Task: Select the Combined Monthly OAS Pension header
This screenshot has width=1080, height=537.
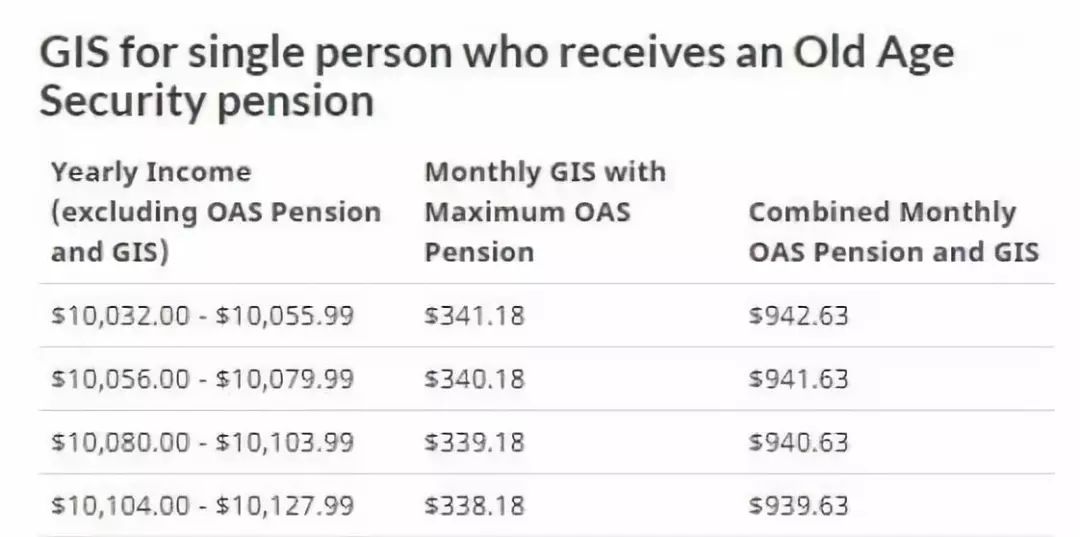Action: click(x=893, y=232)
